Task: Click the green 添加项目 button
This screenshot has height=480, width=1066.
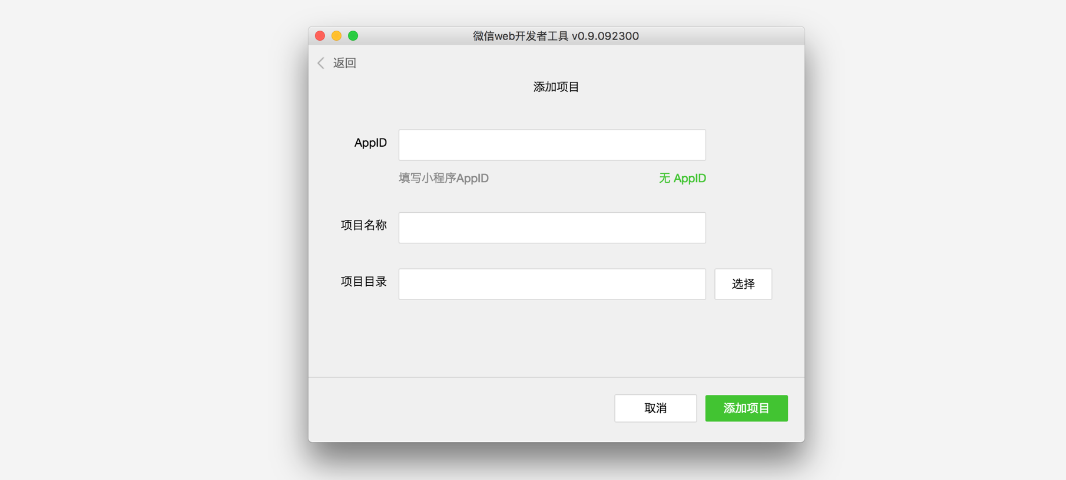Action: (746, 408)
